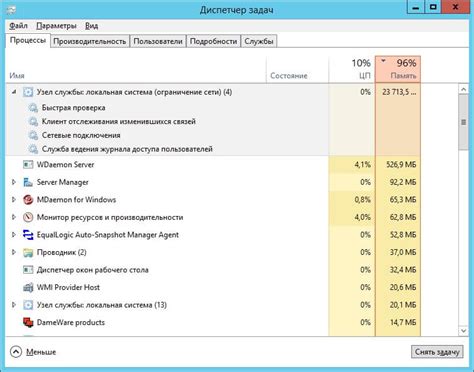Open the Параметры menu
Viewport: 474px width, 372px height.
point(56,26)
